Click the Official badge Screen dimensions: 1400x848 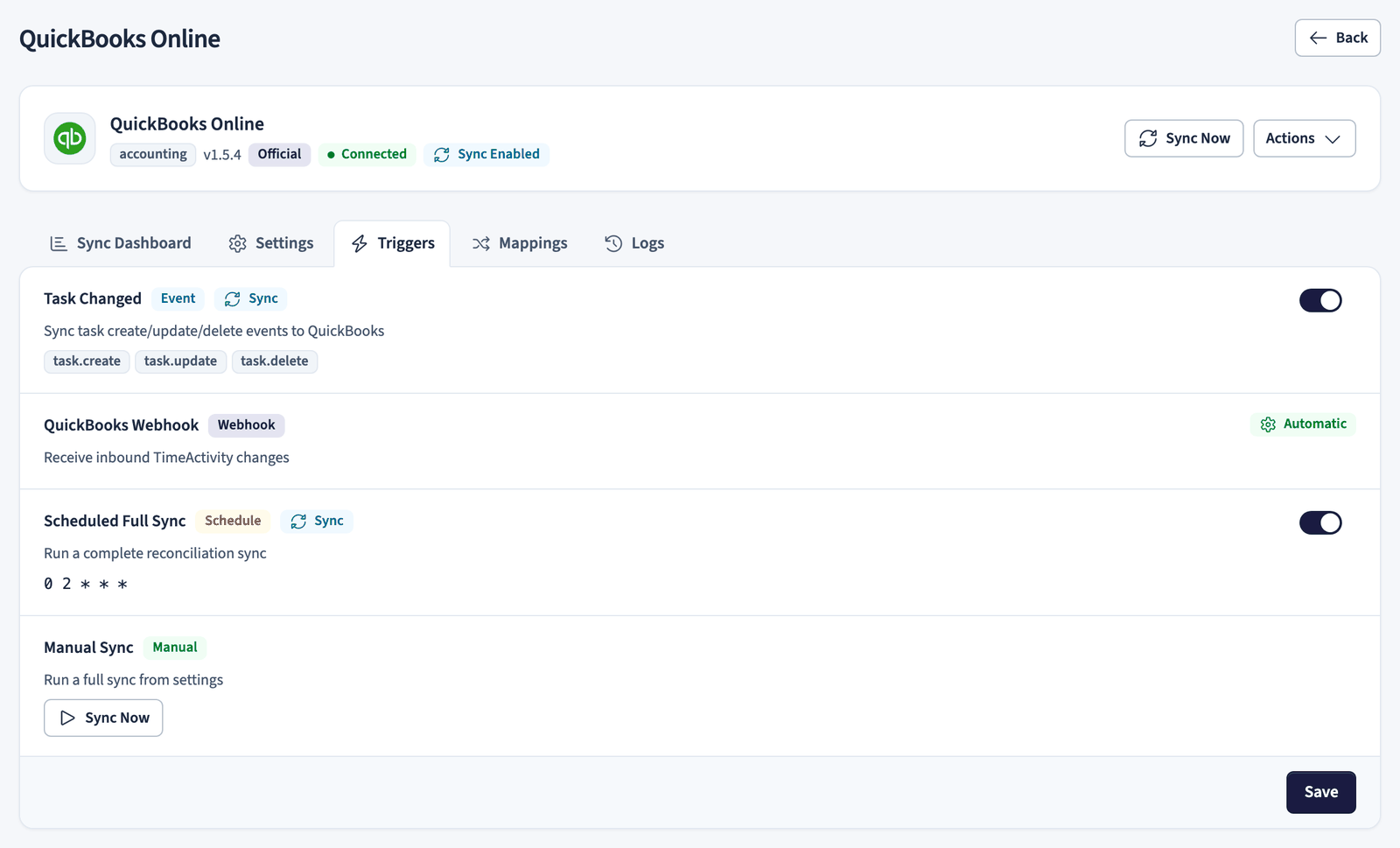(x=279, y=154)
